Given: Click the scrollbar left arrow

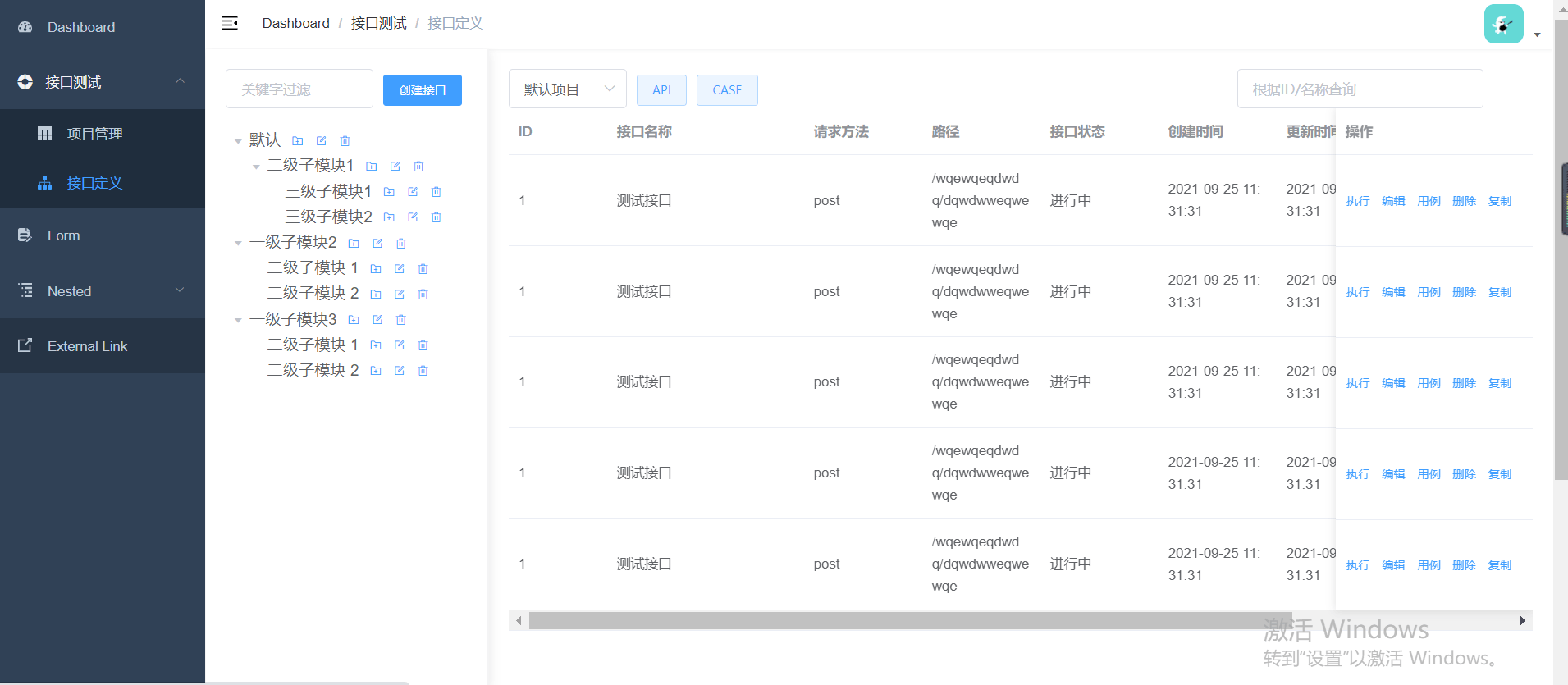Looking at the screenshot, I should tap(519, 621).
